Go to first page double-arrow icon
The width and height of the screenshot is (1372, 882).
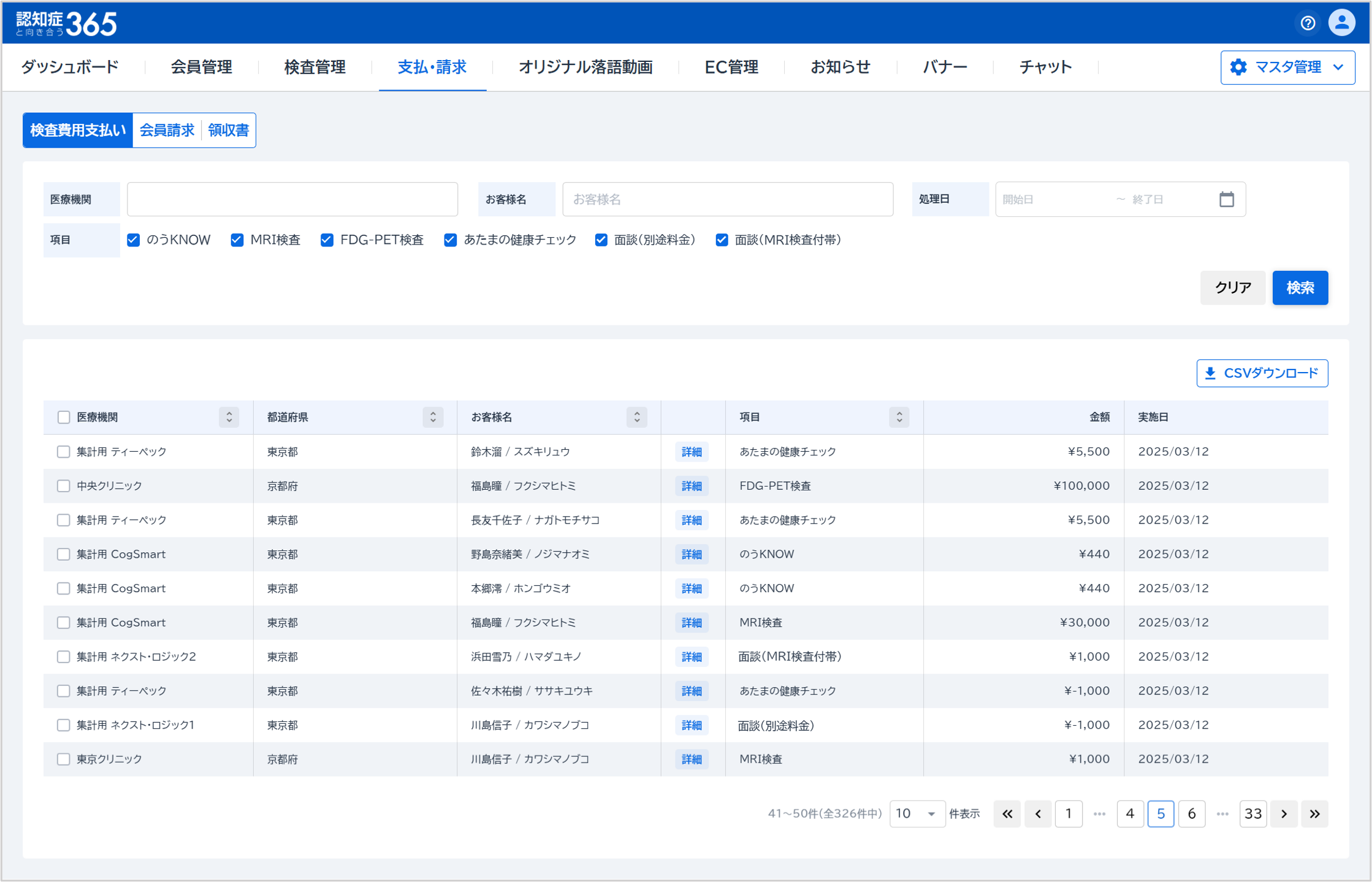point(1007,814)
